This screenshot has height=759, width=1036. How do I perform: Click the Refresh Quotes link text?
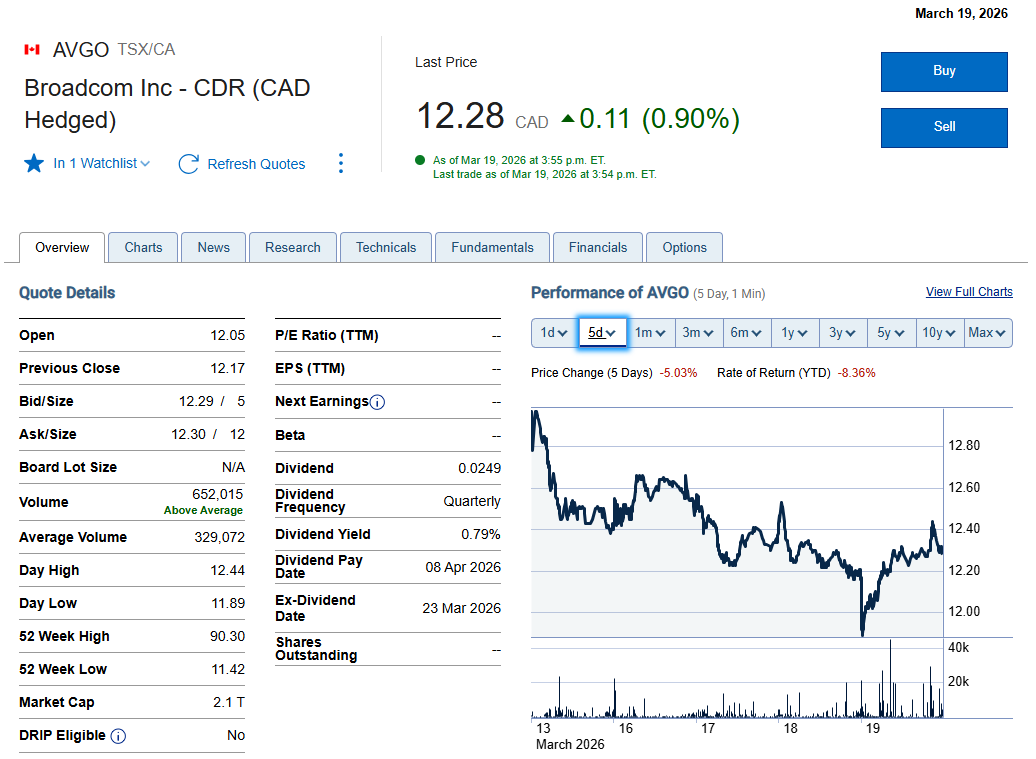pyautogui.click(x=256, y=164)
